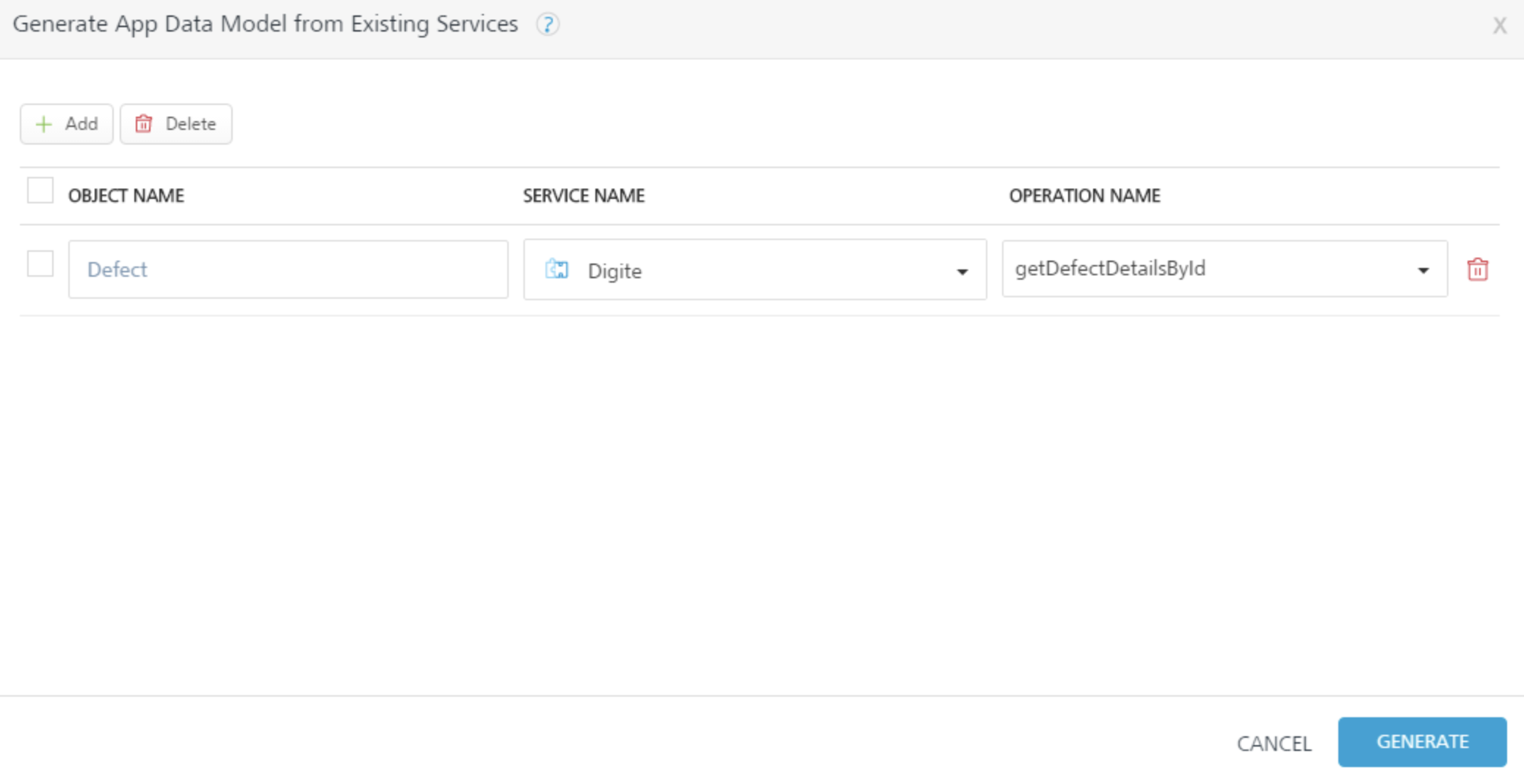
Task: Remove the Defect row using its trash icon
Action: click(x=1477, y=269)
